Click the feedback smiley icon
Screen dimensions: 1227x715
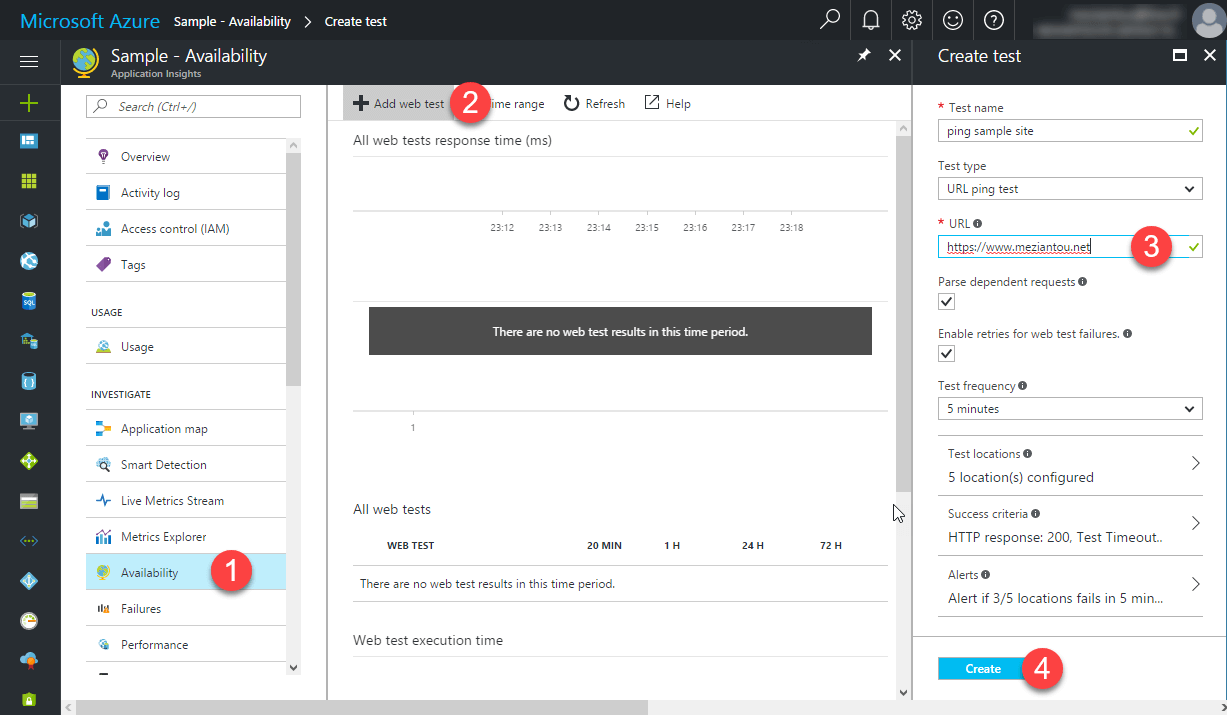click(952, 20)
